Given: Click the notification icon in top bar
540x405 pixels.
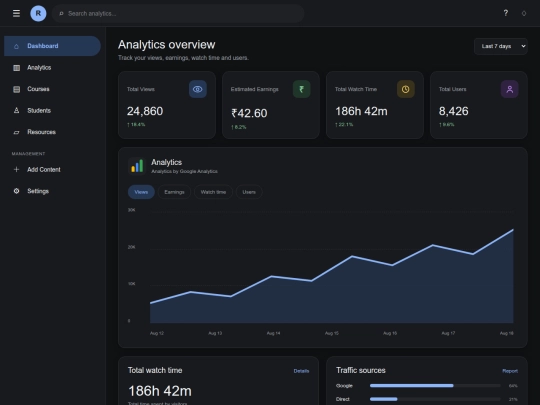Looking at the screenshot, I should 524,13.
